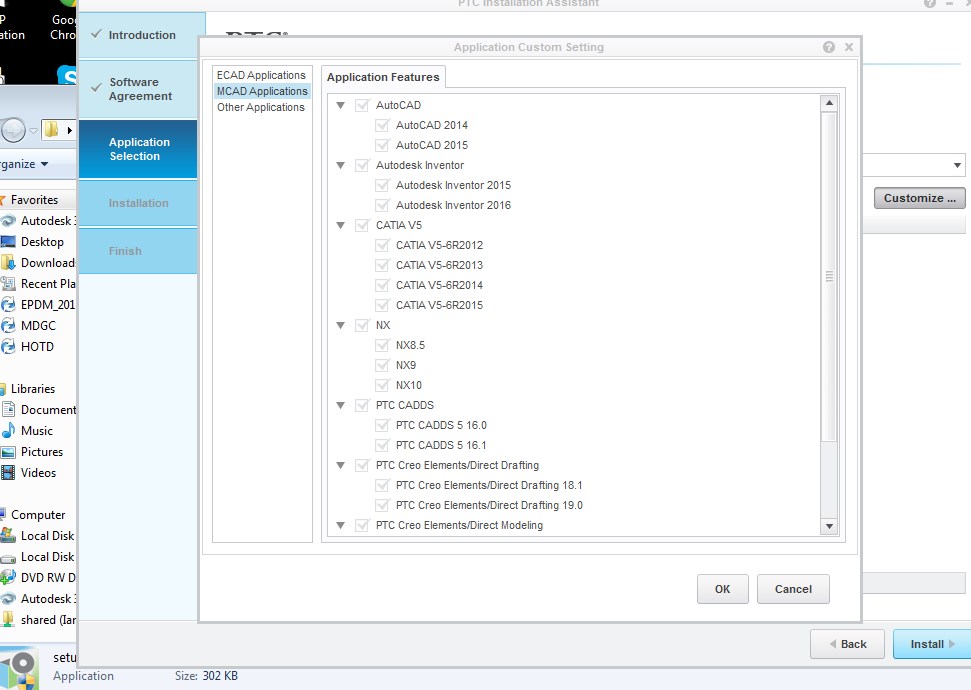This screenshot has height=690, width=971.
Task: Toggle the CATIA V5-6R2013 checkbox
Action: coord(382,265)
